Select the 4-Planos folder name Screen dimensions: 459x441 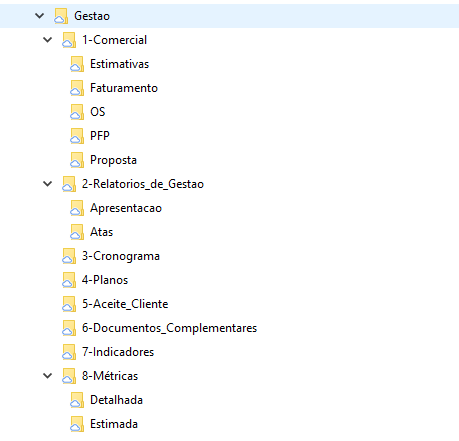[105, 280]
